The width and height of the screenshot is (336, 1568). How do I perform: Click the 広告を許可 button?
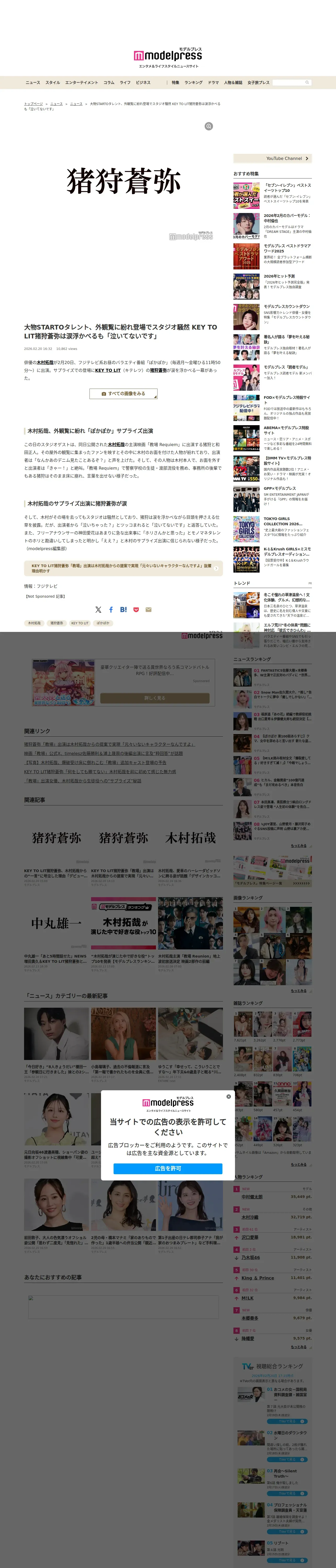pyautogui.click(x=168, y=1168)
